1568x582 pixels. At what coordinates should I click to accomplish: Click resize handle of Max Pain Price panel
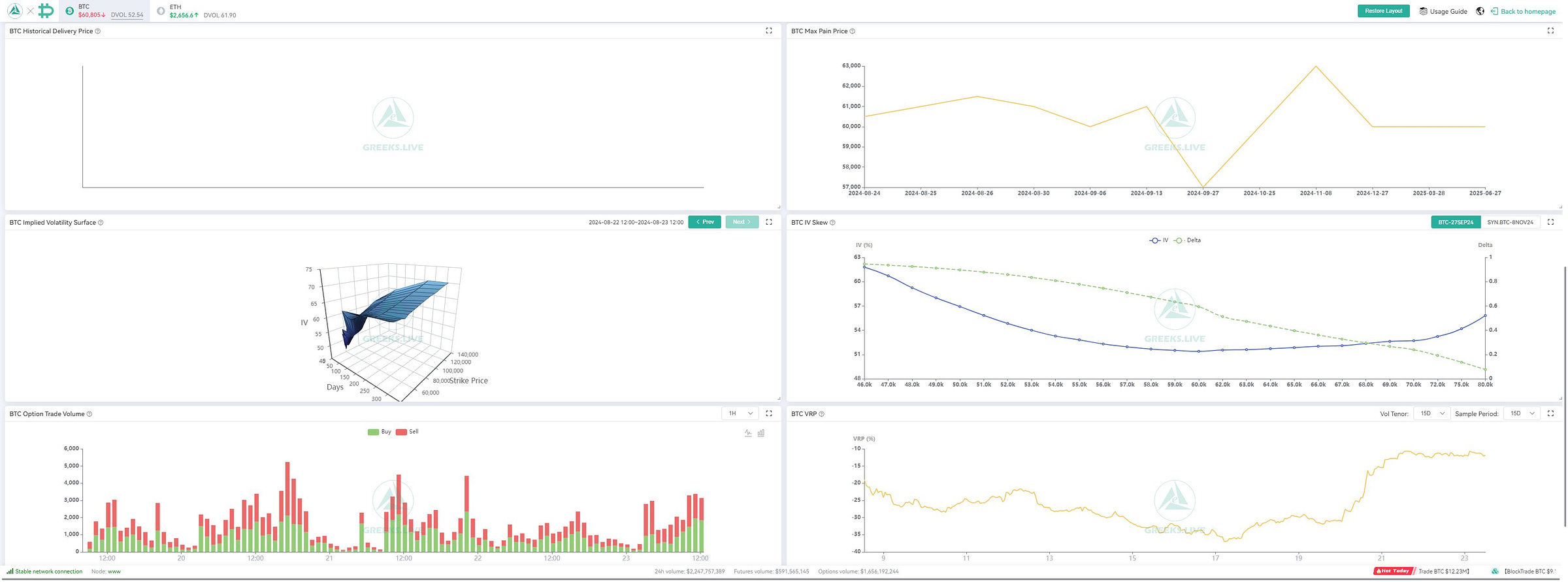click(1560, 207)
